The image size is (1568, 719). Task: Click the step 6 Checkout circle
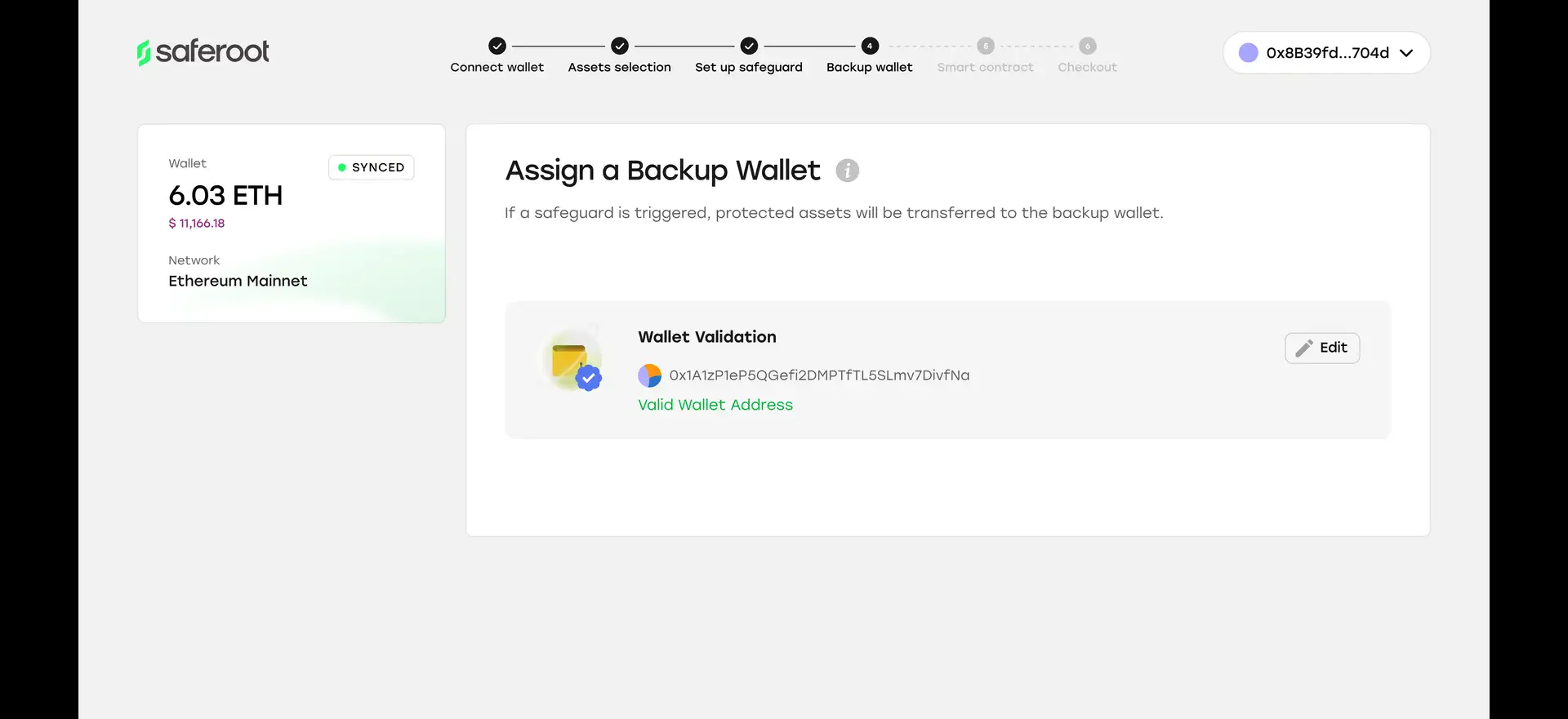1087,46
